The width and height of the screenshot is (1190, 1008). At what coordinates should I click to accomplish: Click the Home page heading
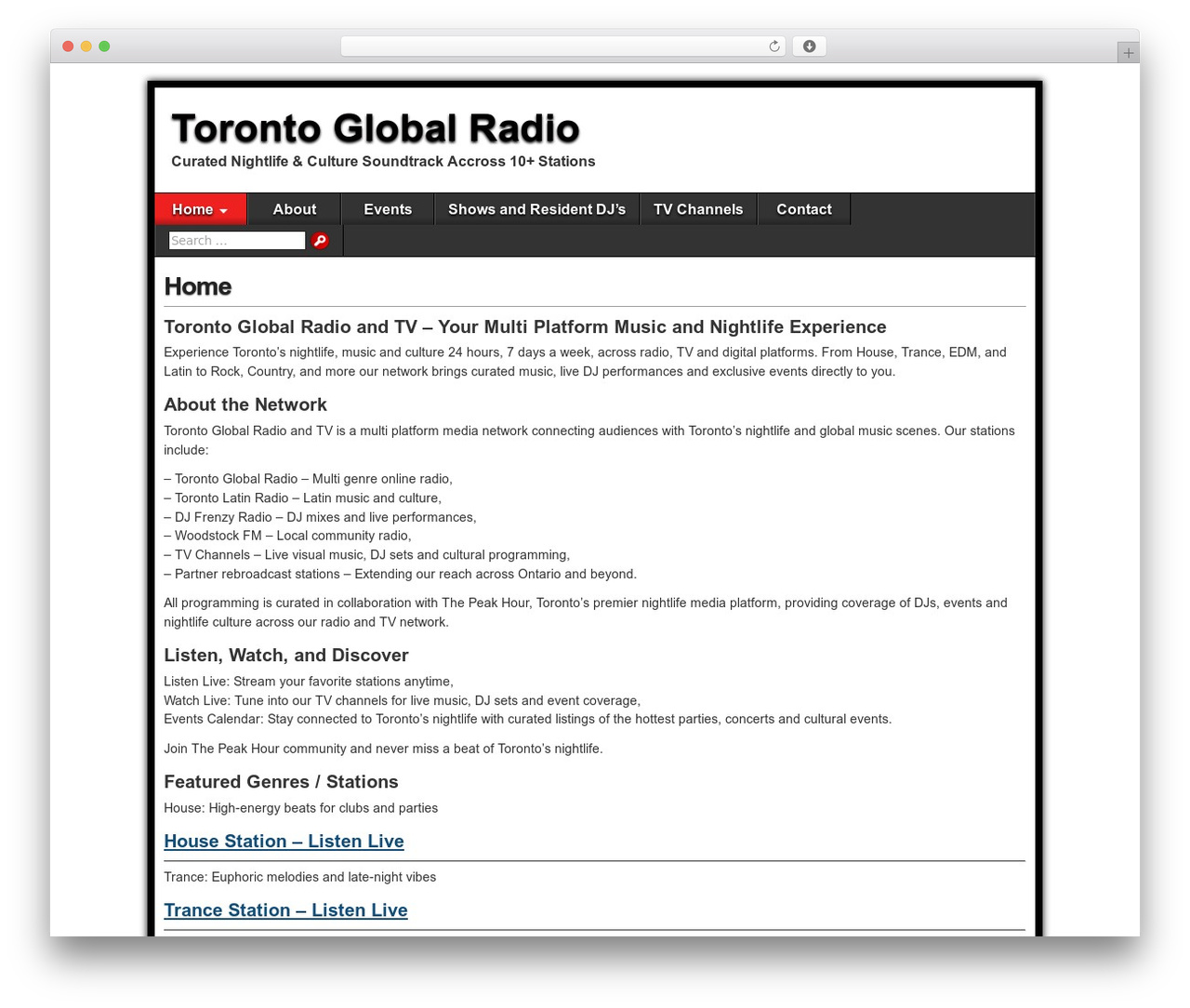198,286
